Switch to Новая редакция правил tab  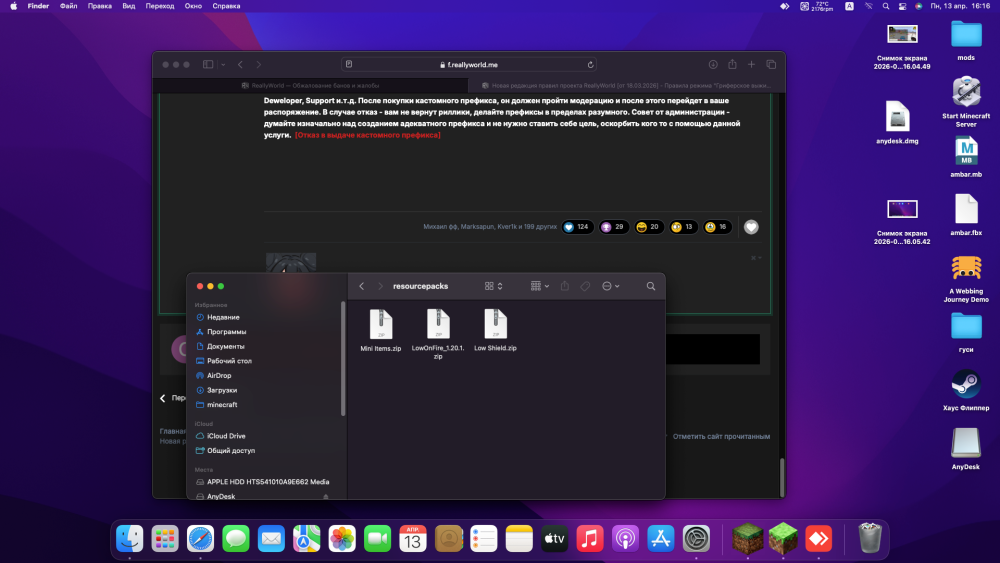click(626, 85)
